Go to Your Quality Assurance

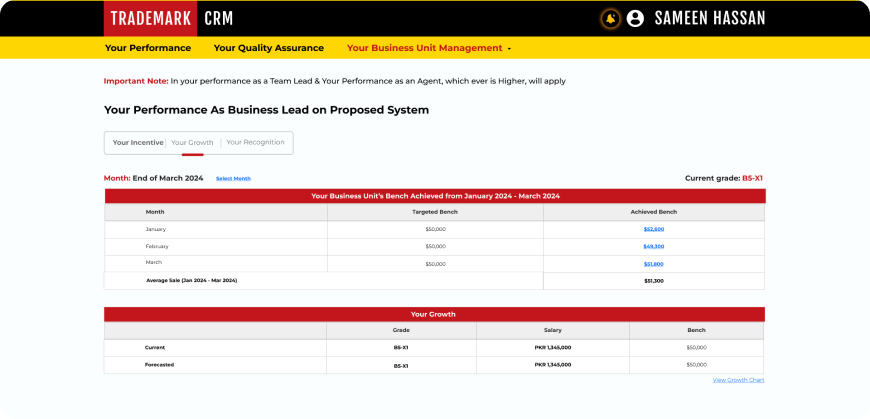[x=268, y=48]
